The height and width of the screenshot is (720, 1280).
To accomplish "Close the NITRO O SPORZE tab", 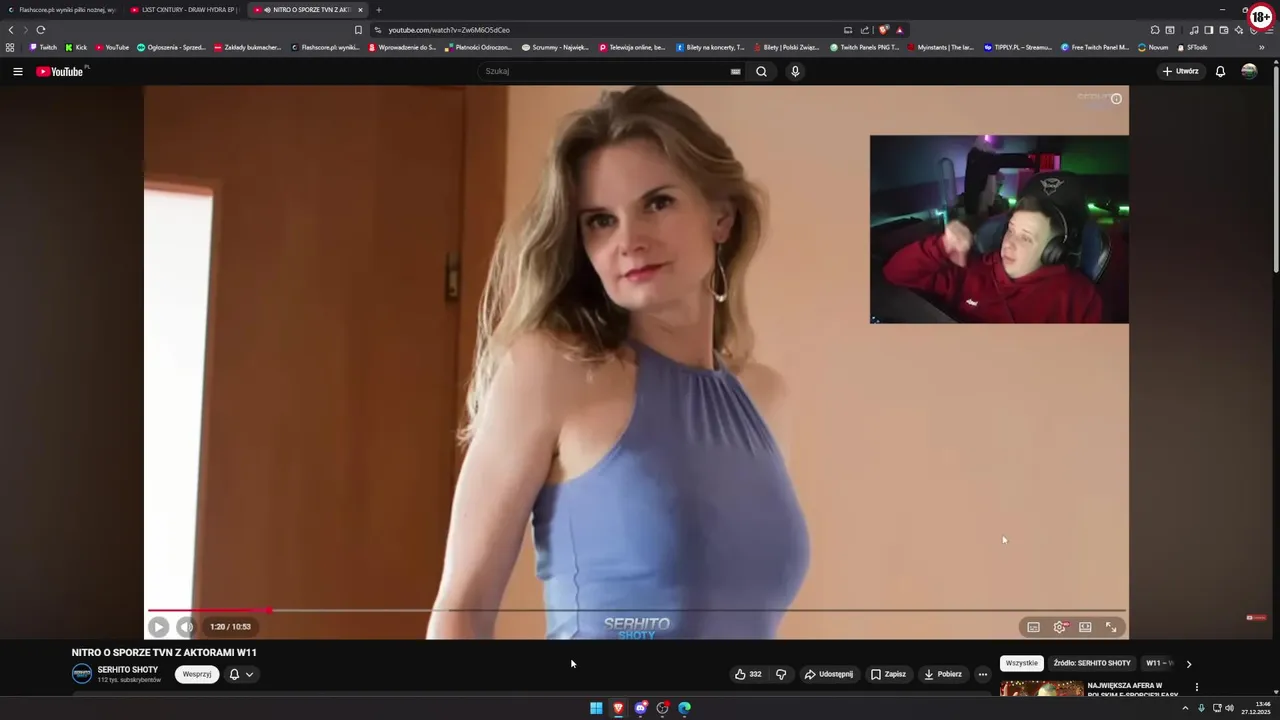I will pos(361,10).
